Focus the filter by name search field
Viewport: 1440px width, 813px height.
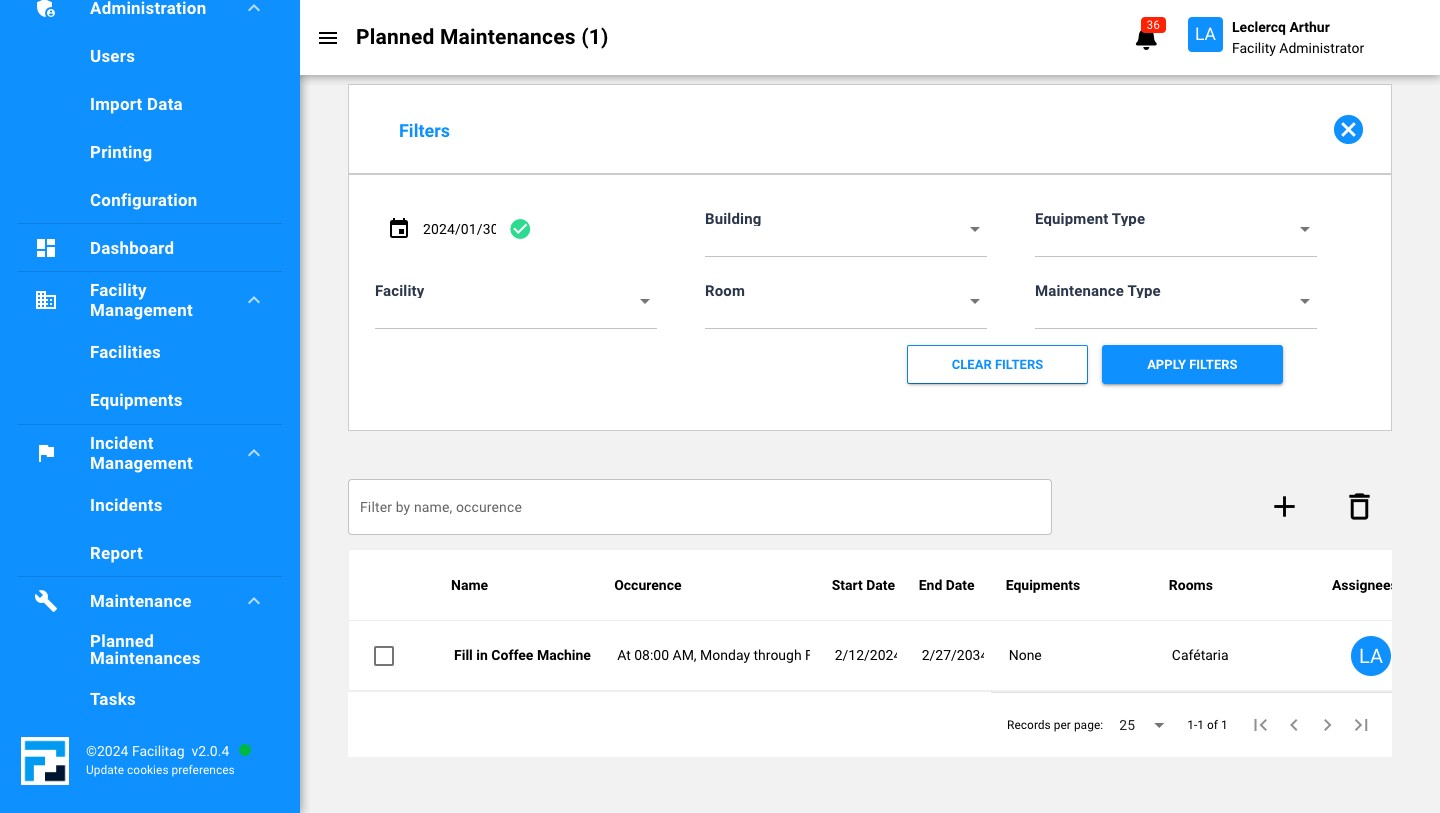pyautogui.click(x=699, y=507)
